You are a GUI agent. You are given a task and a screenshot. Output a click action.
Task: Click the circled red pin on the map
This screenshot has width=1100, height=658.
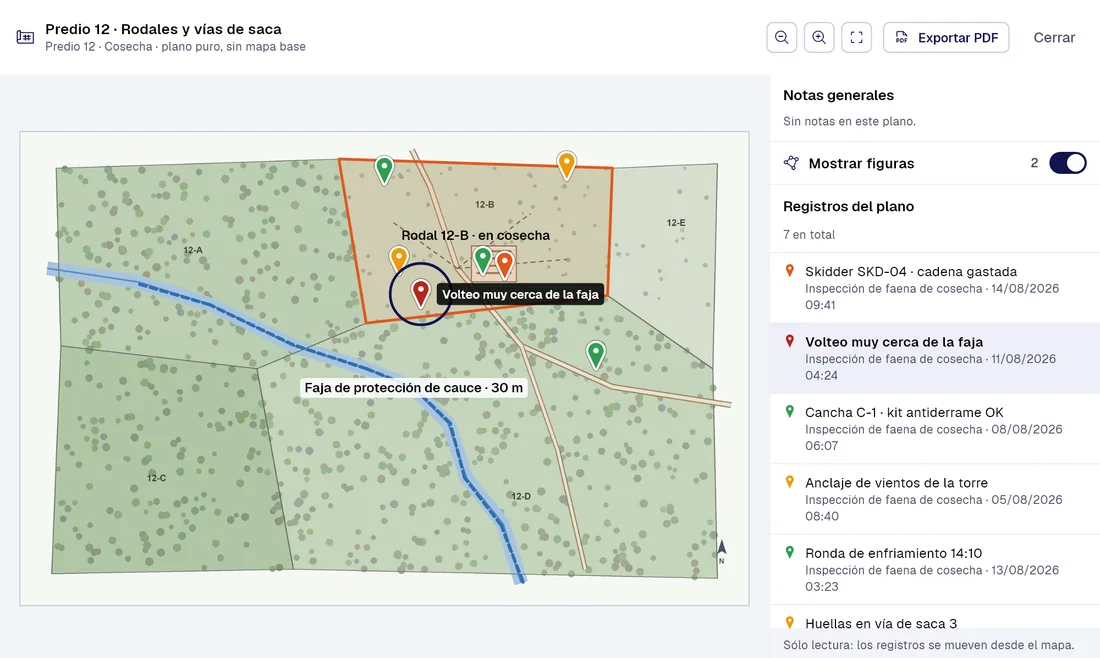tap(420, 293)
